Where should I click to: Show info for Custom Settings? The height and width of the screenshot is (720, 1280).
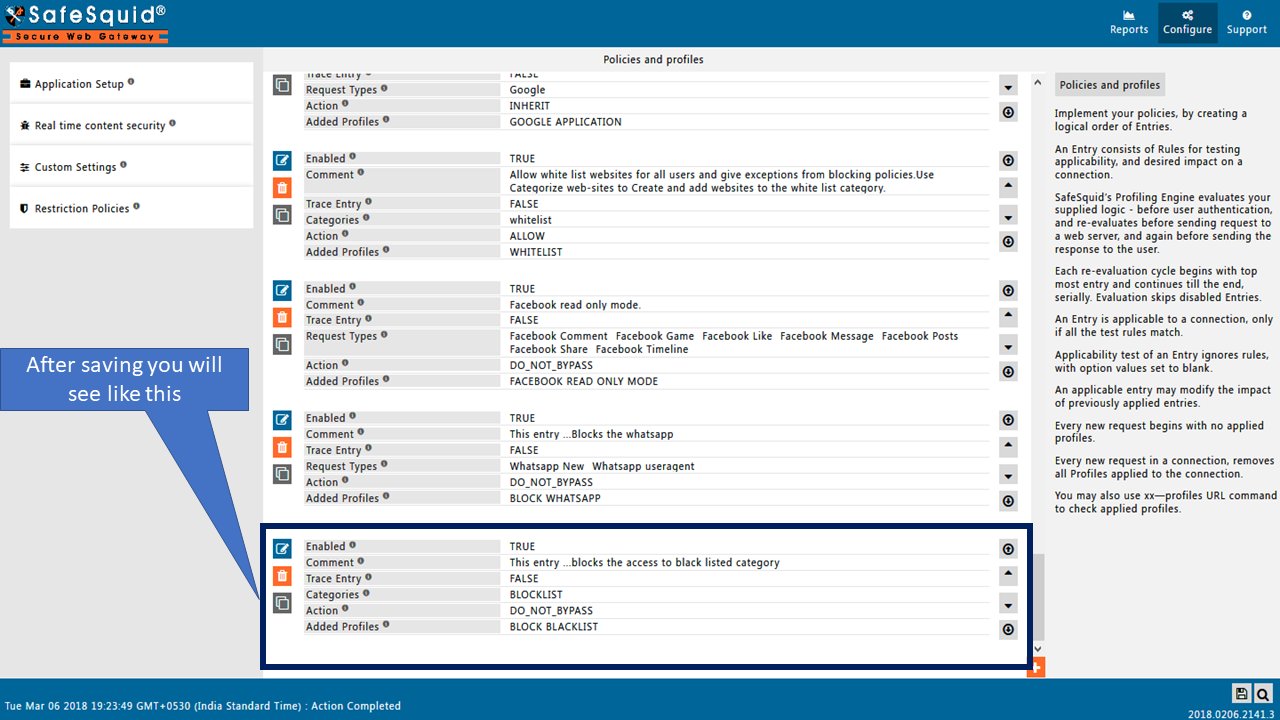[x=123, y=165]
